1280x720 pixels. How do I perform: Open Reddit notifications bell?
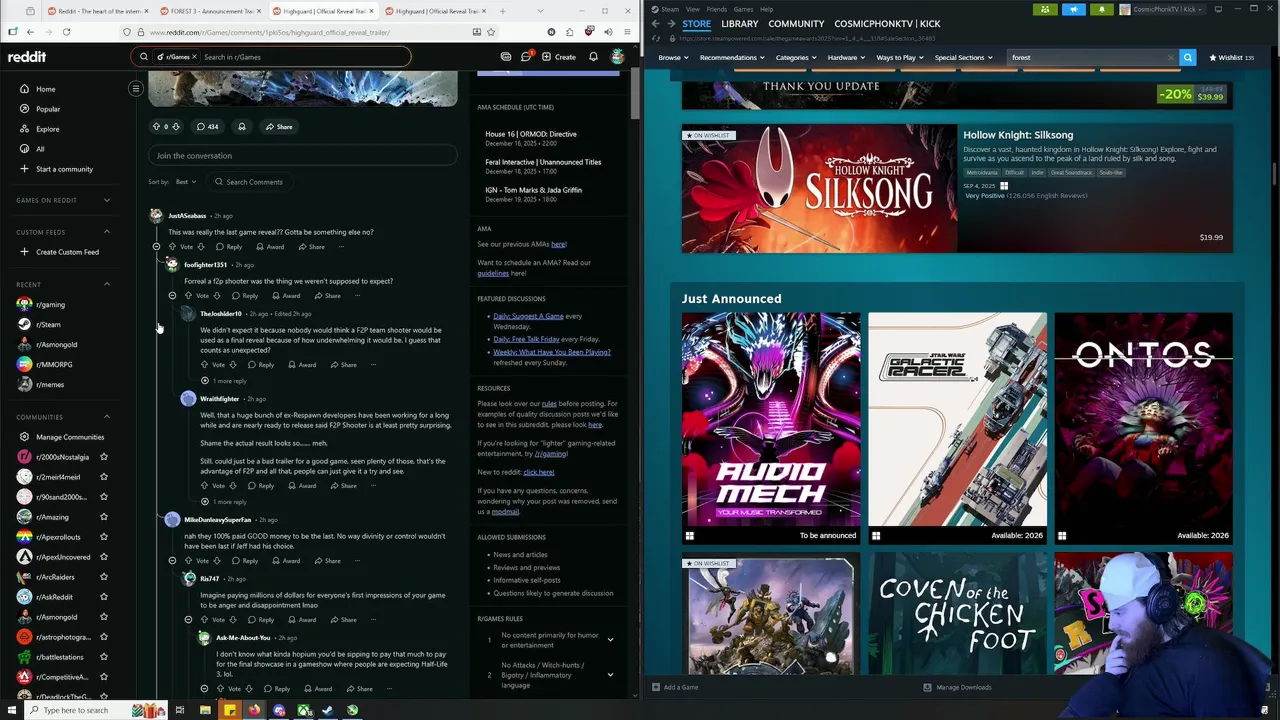click(x=593, y=57)
